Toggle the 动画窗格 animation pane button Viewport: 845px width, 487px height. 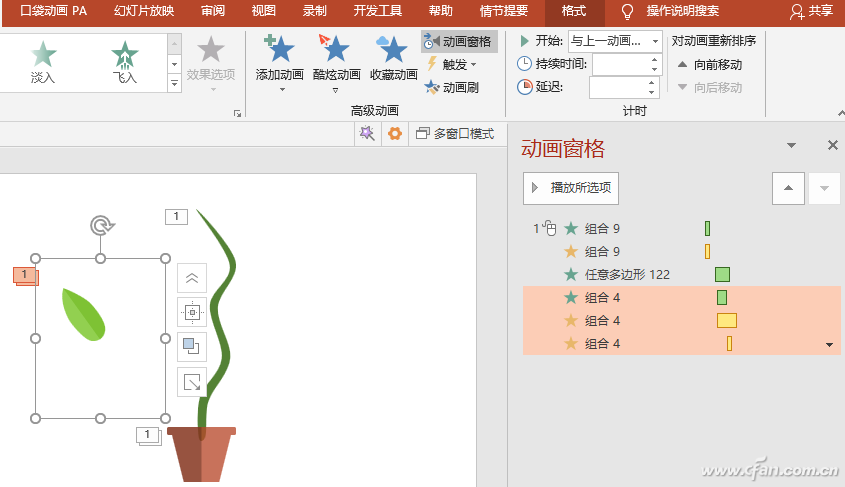459,41
